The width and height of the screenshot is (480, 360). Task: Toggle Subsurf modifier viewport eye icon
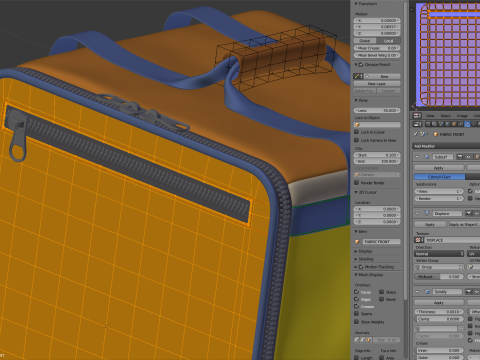click(468, 157)
